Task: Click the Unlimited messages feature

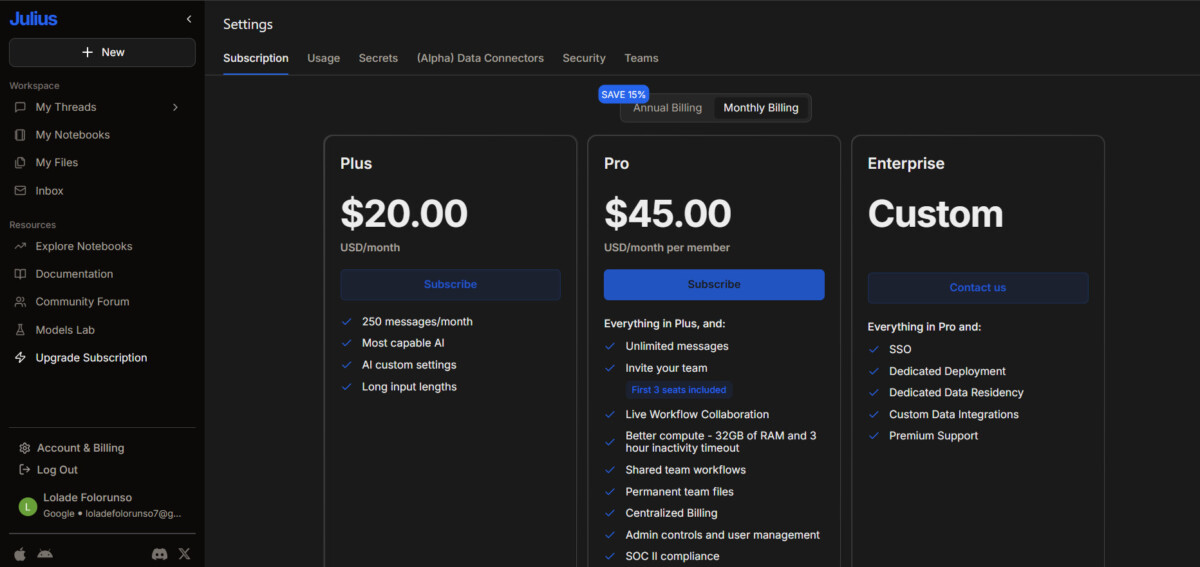Action: click(x=677, y=346)
